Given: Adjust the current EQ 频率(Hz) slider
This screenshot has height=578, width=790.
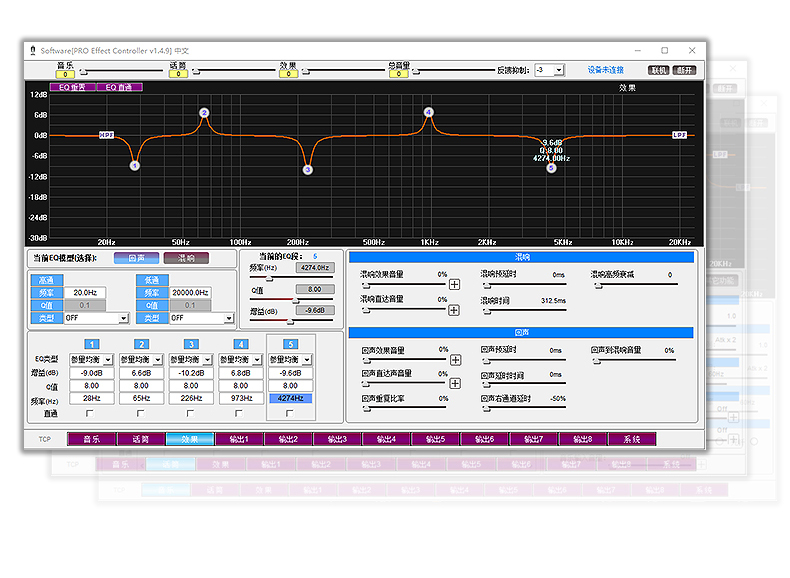Looking at the screenshot, I should (x=291, y=278).
